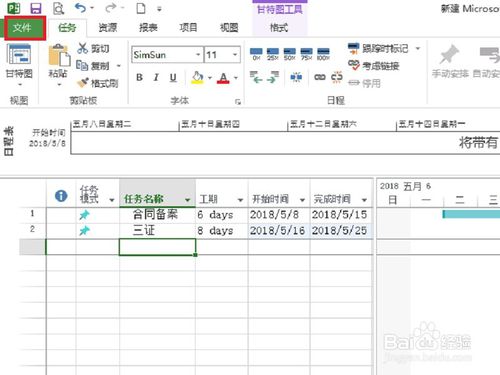500x375 pixels.
Task: Select the 2018/5/15 finish date cell
Action: pyautogui.click(x=341, y=215)
